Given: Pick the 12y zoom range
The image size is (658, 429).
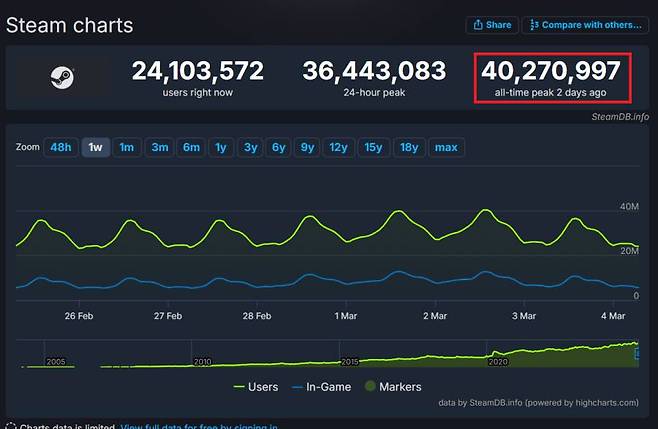Looking at the screenshot, I should tap(339, 147).
